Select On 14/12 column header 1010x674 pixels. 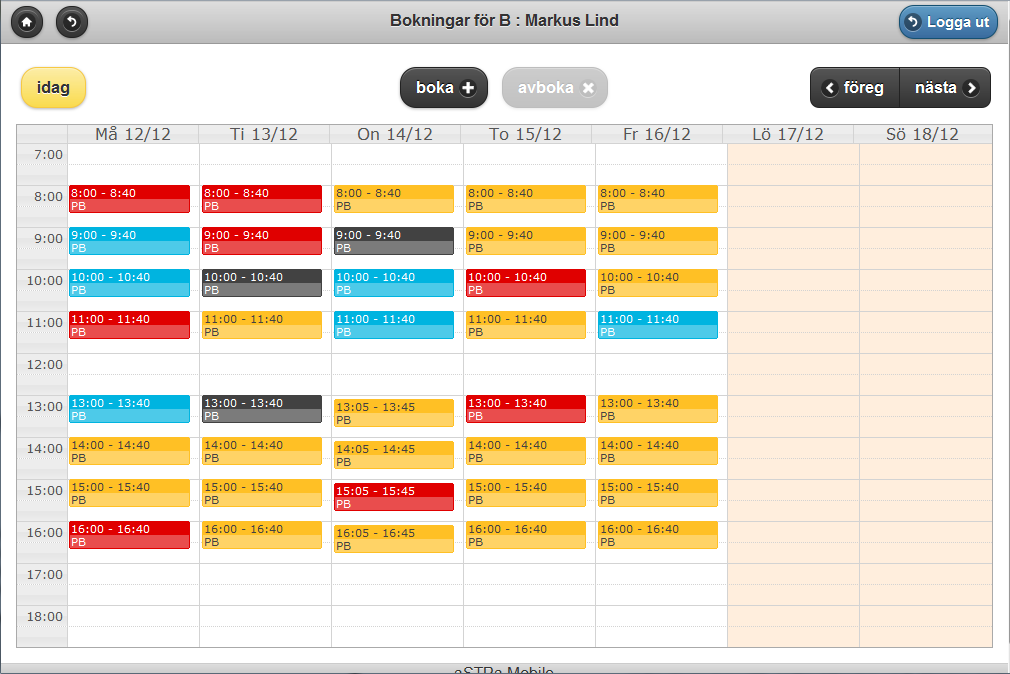395,134
